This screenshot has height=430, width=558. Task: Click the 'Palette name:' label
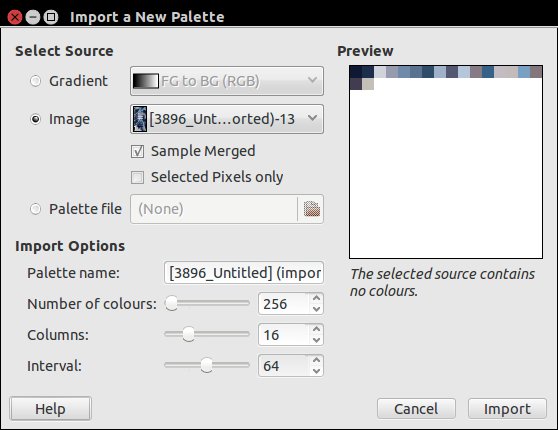73,273
